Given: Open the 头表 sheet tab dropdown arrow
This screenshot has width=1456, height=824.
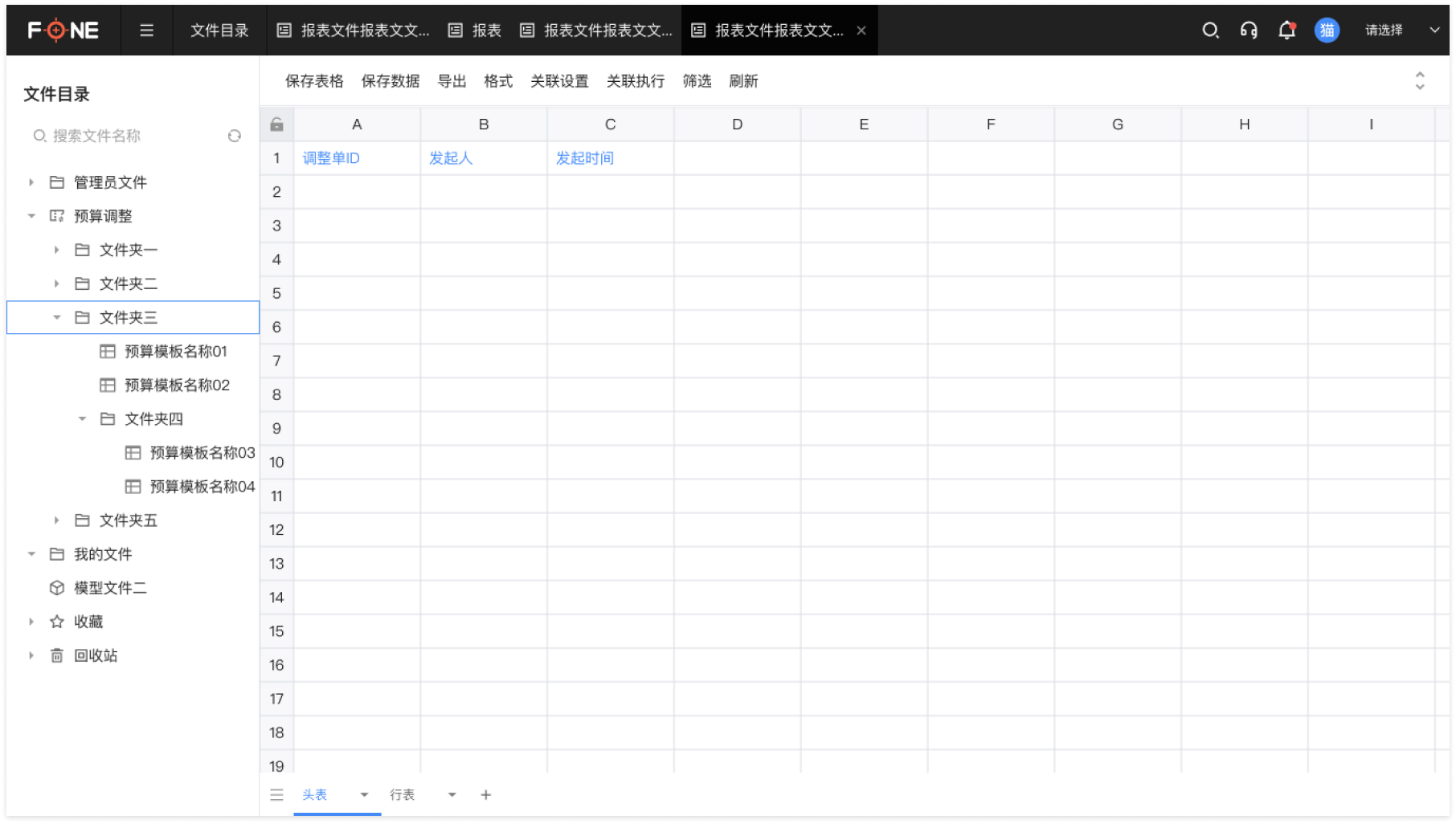Looking at the screenshot, I should (364, 794).
